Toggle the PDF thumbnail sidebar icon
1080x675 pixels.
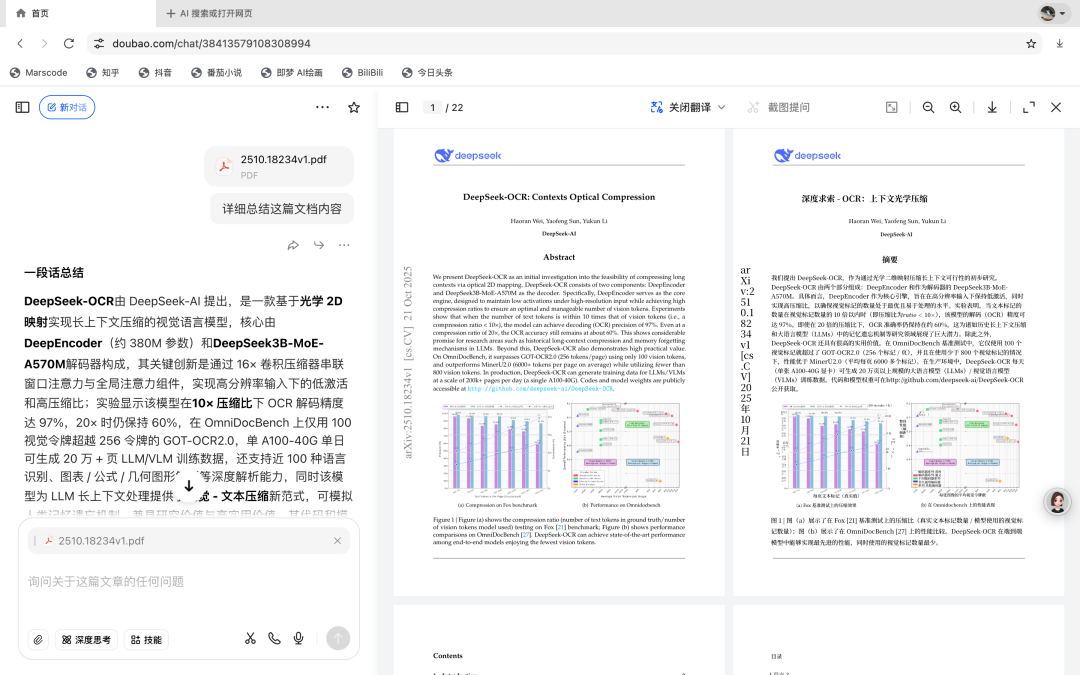pos(401,107)
